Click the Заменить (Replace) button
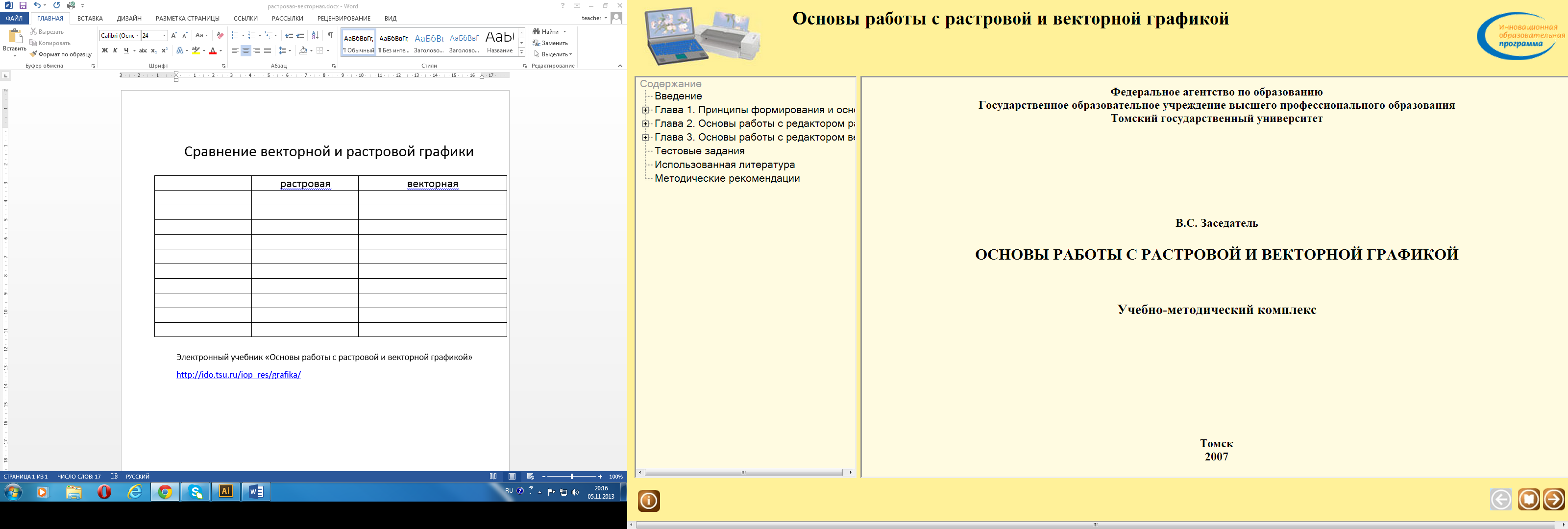Viewport: 1568px width, 529px height. pyautogui.click(x=550, y=43)
